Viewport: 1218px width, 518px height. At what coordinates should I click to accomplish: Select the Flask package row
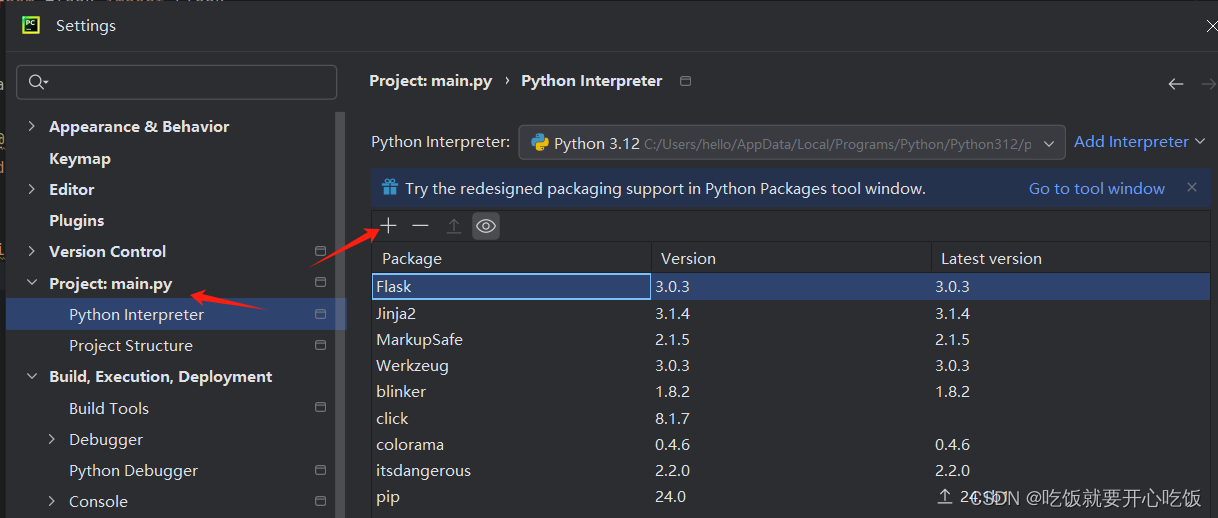(791, 286)
